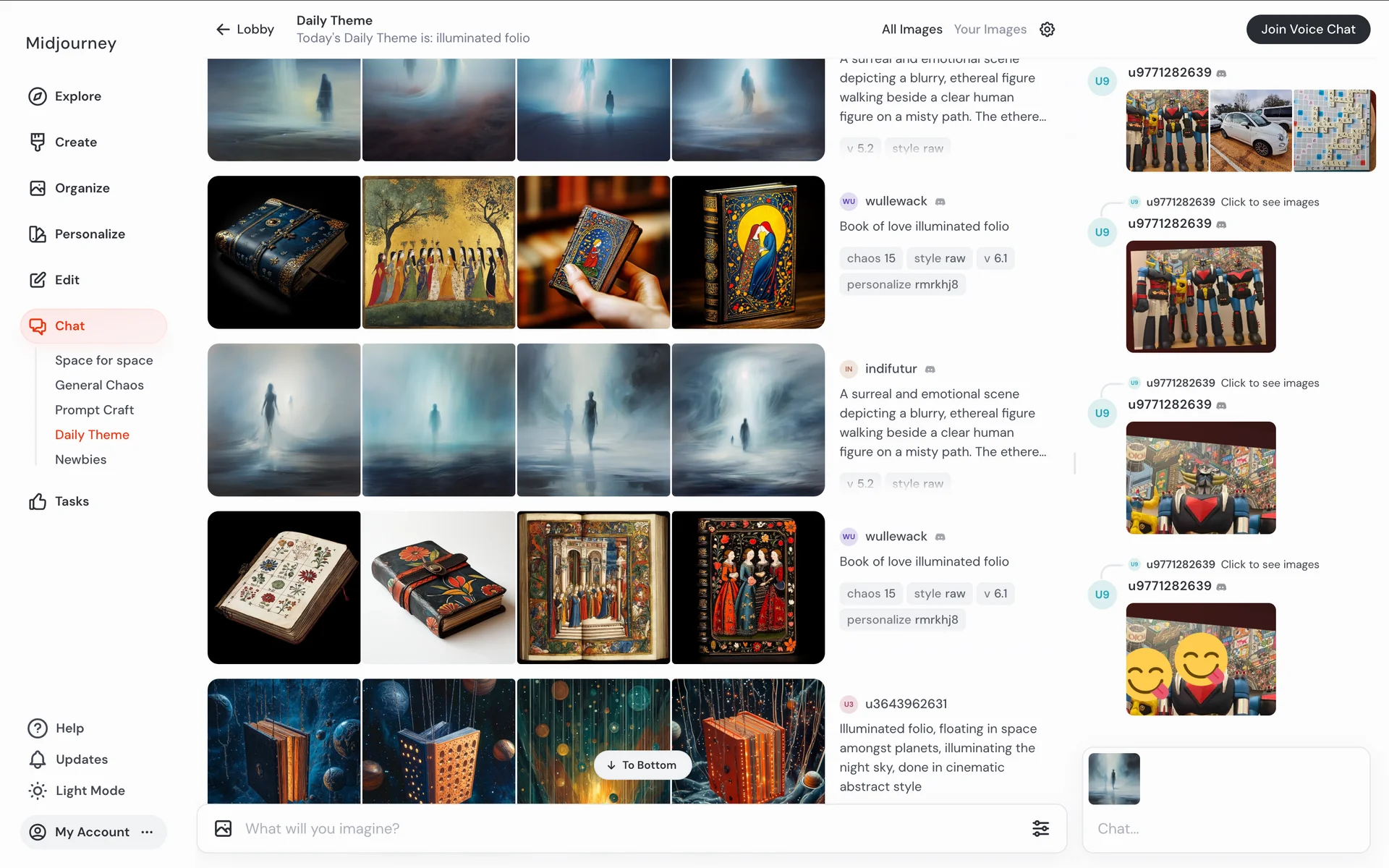Jump with the To Bottom button
This screenshot has width=1389, height=868.
(x=642, y=765)
